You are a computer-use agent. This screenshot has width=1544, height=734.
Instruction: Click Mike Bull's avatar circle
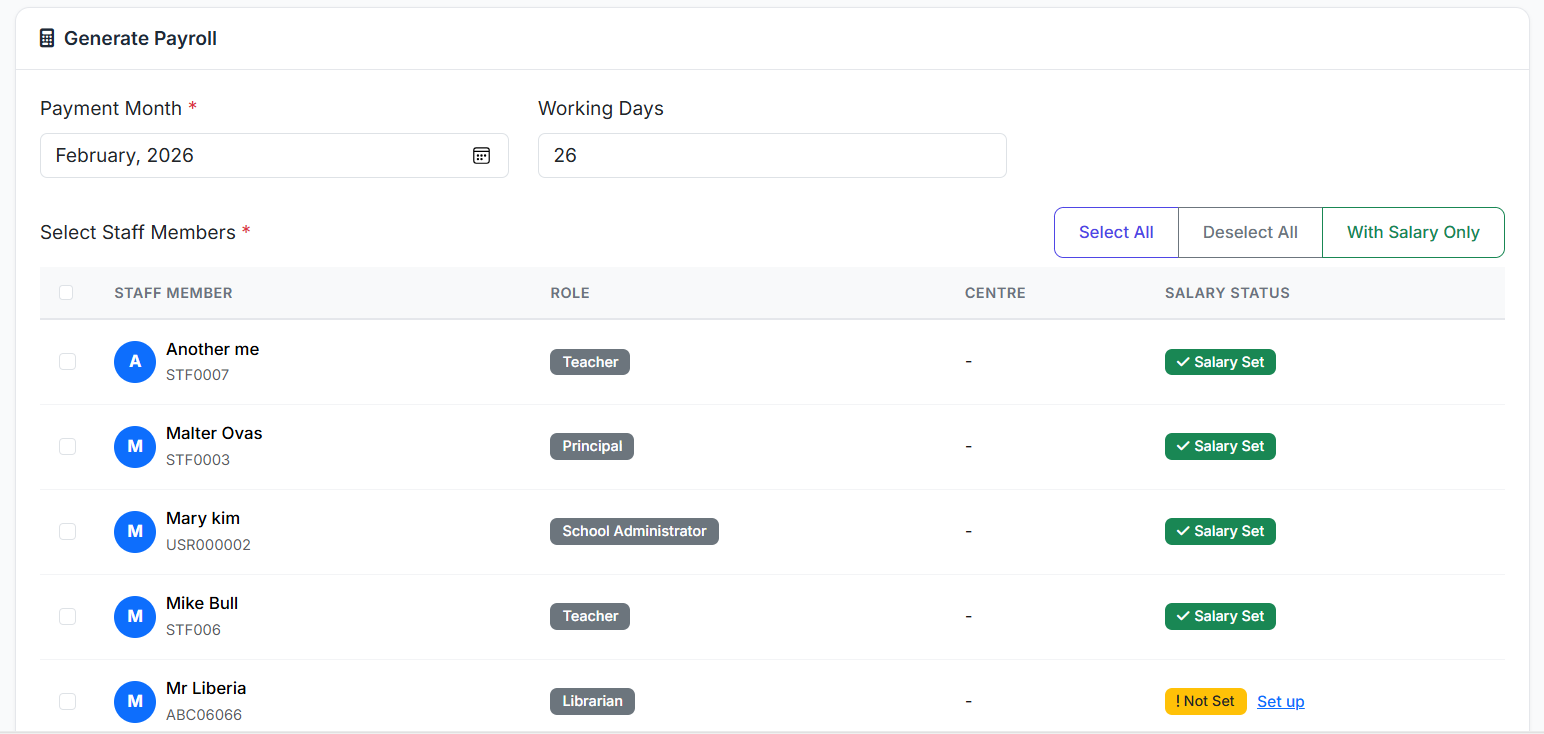click(x=135, y=617)
